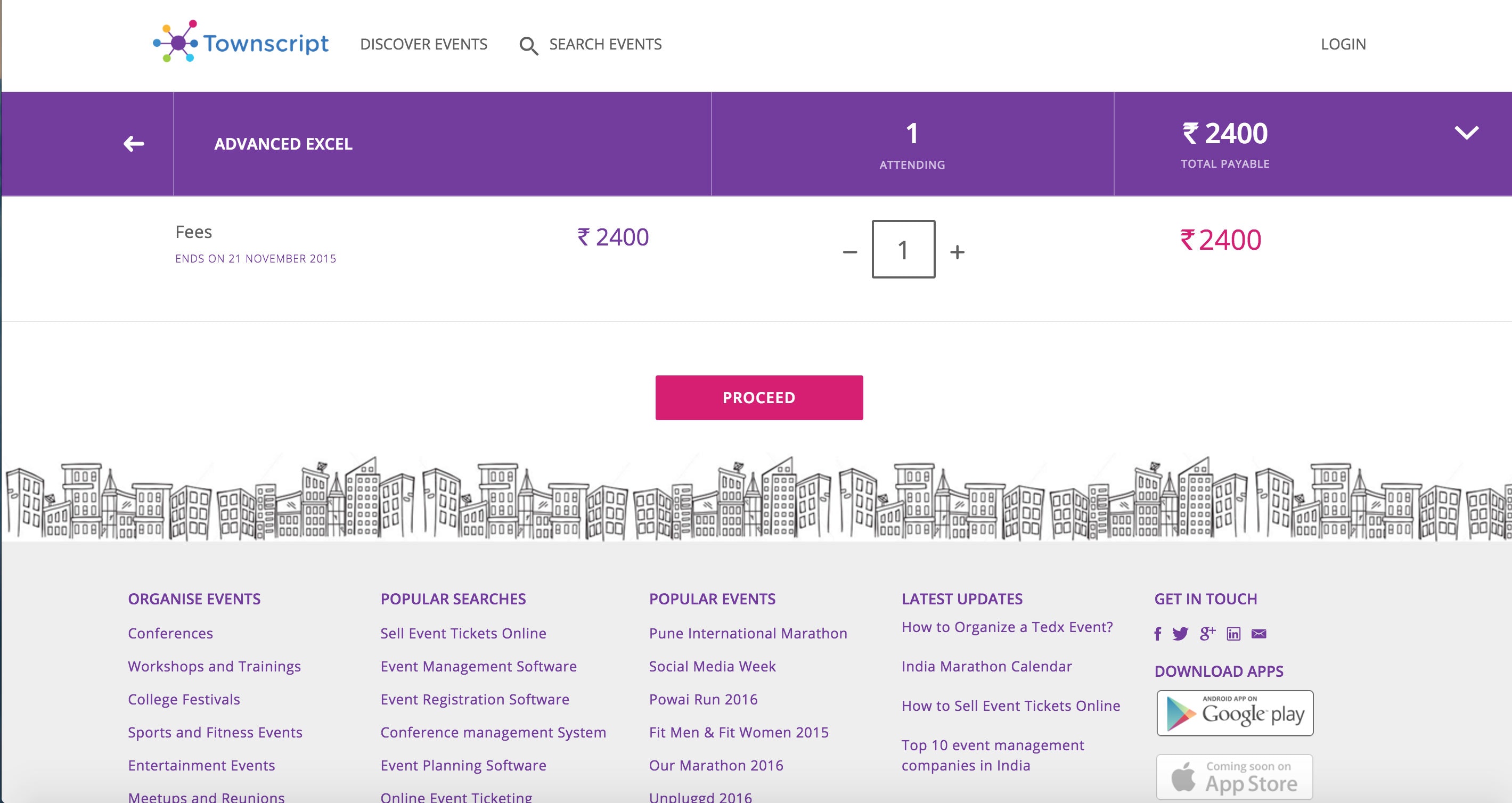Expand the total payable chevron
Screen dimensions: 1512x803
click(x=1466, y=133)
